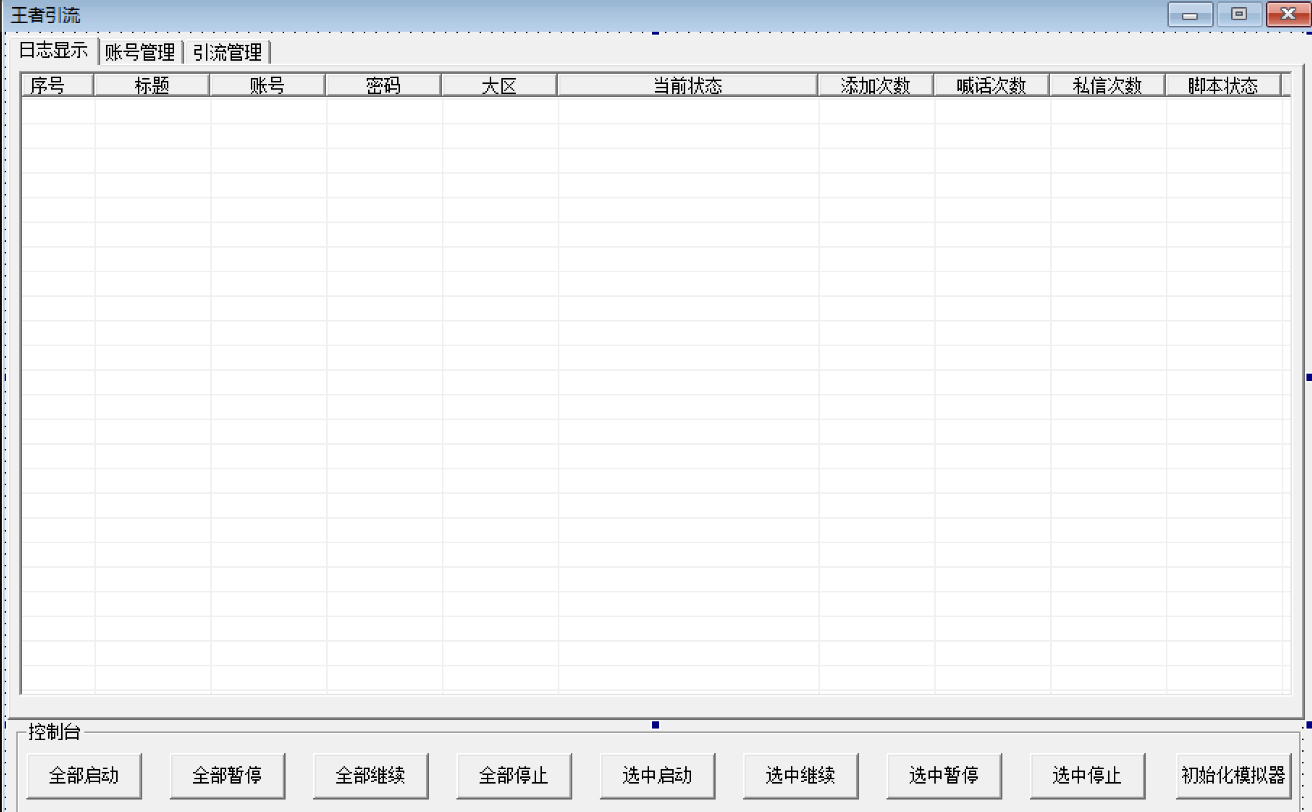Click the 密码 column header
This screenshot has width=1312, height=812.
(x=382, y=85)
